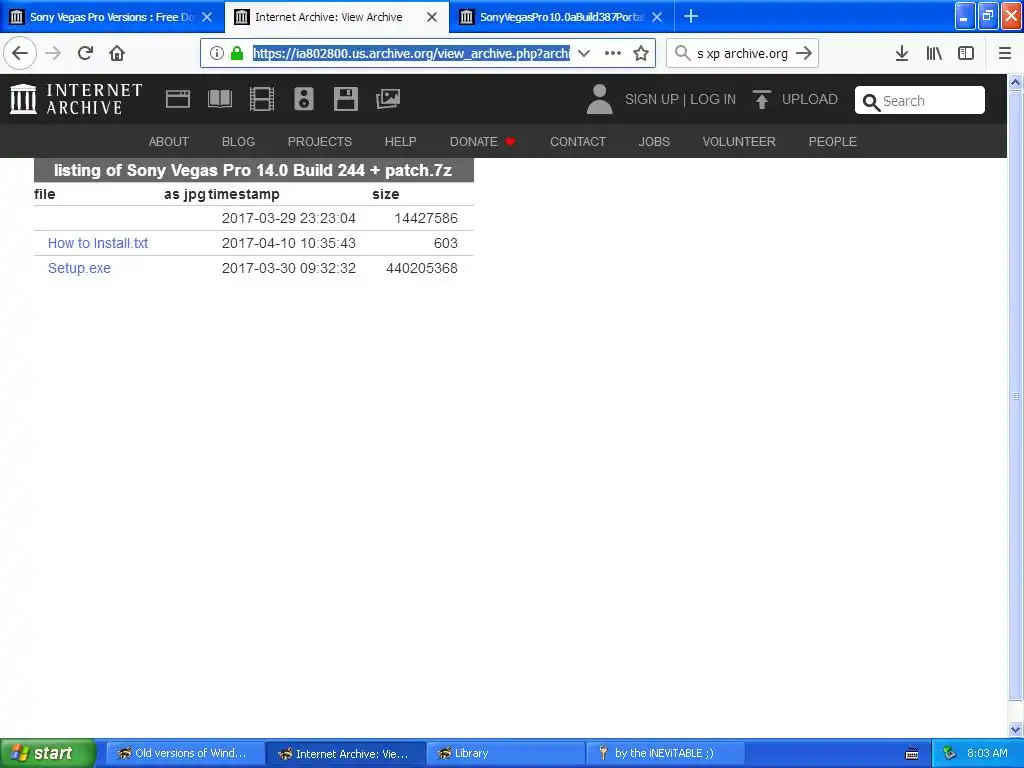1024x768 pixels.
Task: Click the upload arrow icon
Action: 761,99
